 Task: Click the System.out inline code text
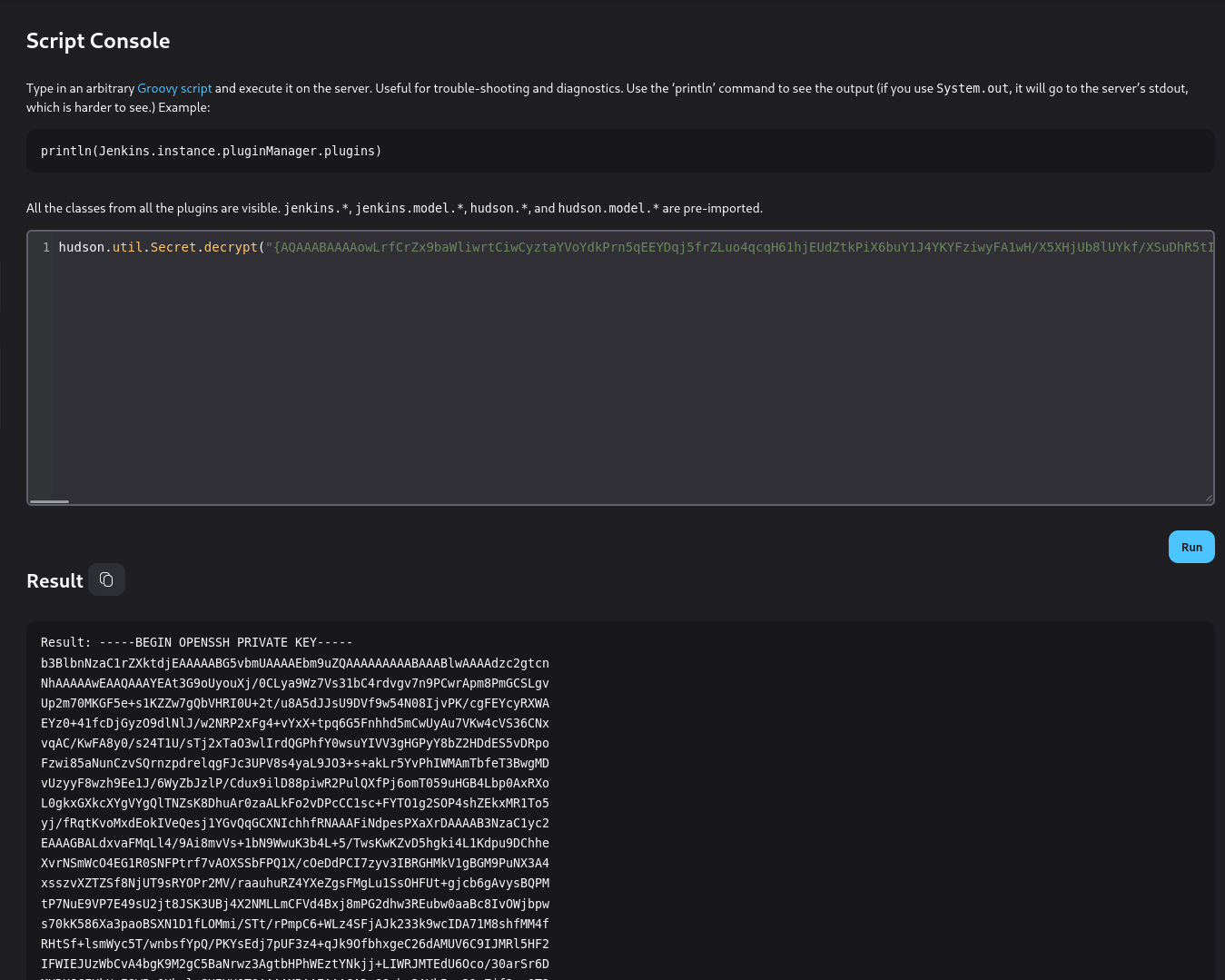[972, 88]
